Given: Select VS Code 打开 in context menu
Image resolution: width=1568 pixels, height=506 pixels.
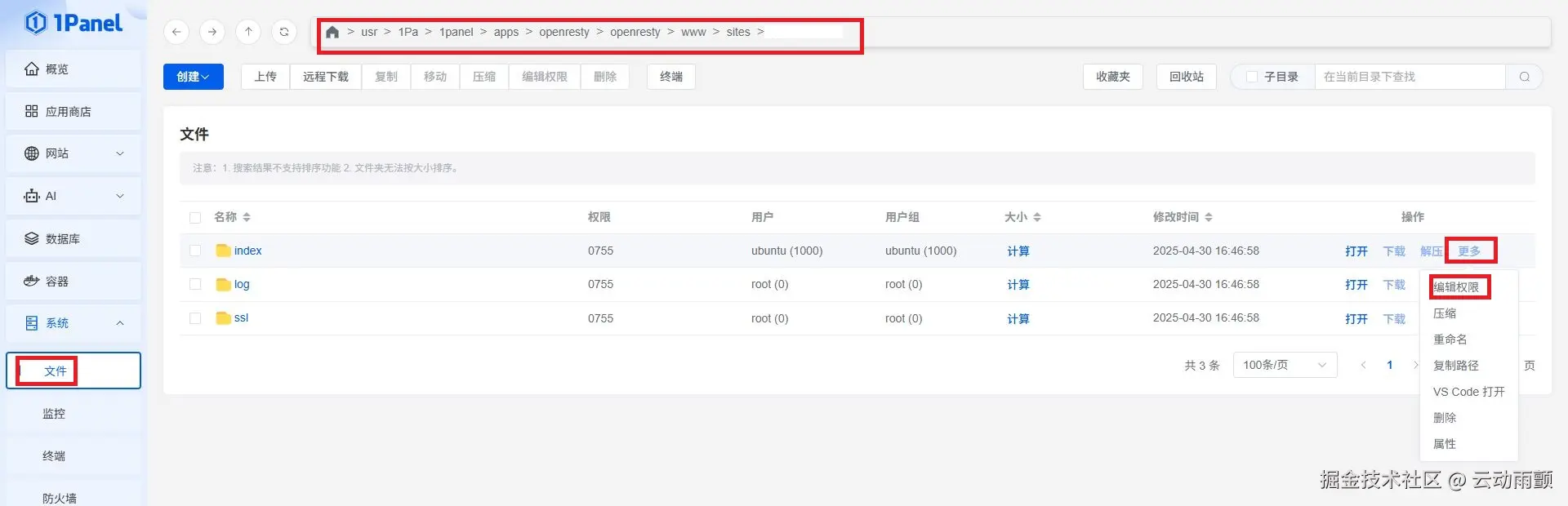Looking at the screenshot, I should [x=1469, y=392].
